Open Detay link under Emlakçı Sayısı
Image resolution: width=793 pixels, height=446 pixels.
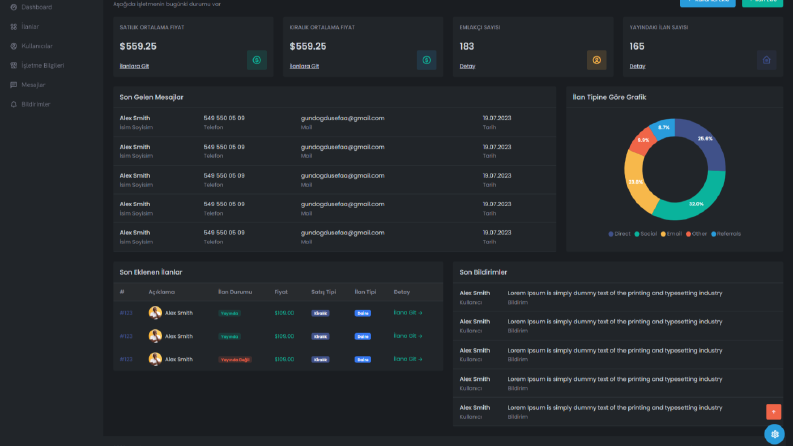point(467,66)
